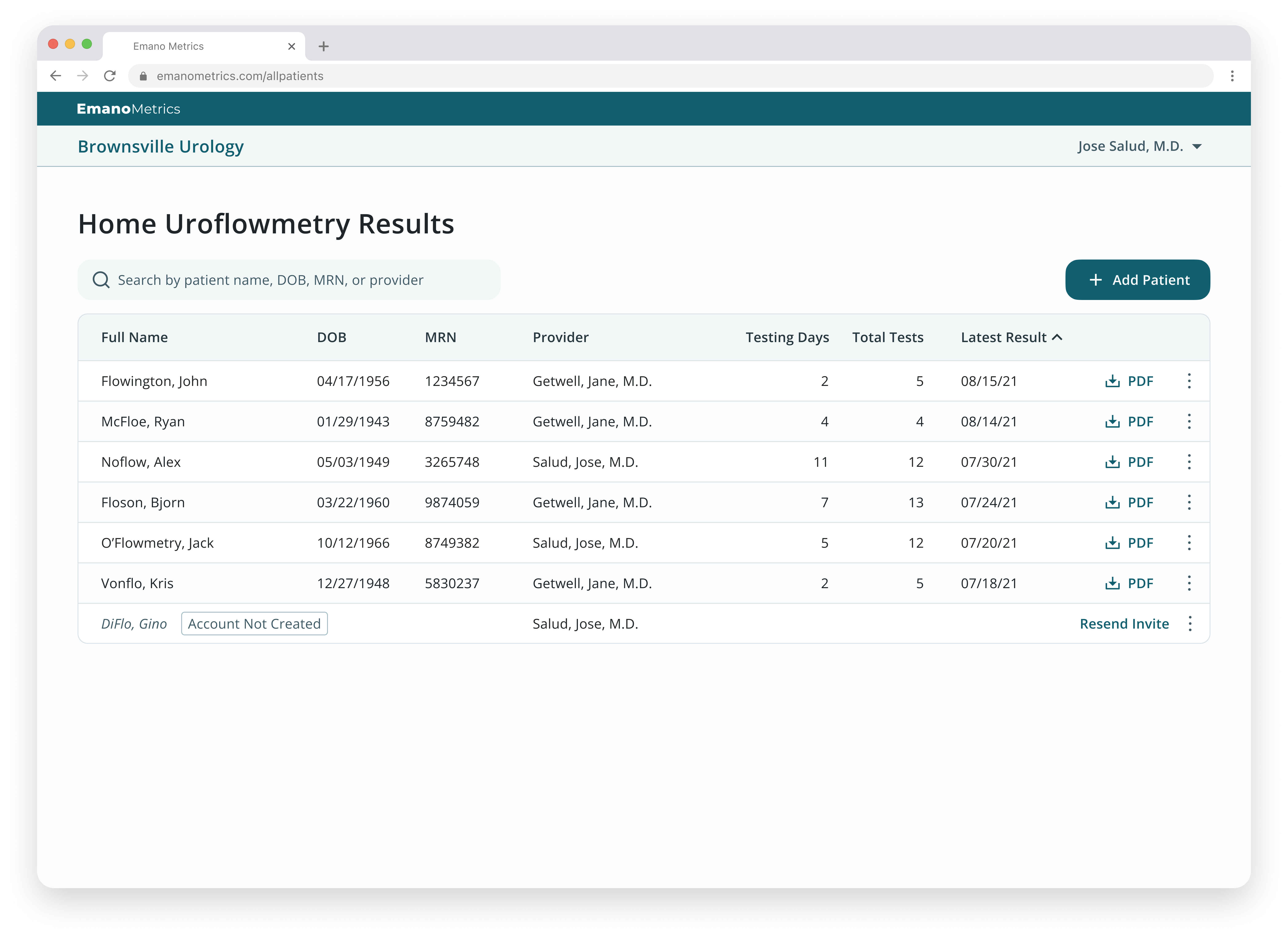Image resolution: width=1288 pixels, height=937 pixels.
Task: Sort by MRN column header
Action: point(440,337)
